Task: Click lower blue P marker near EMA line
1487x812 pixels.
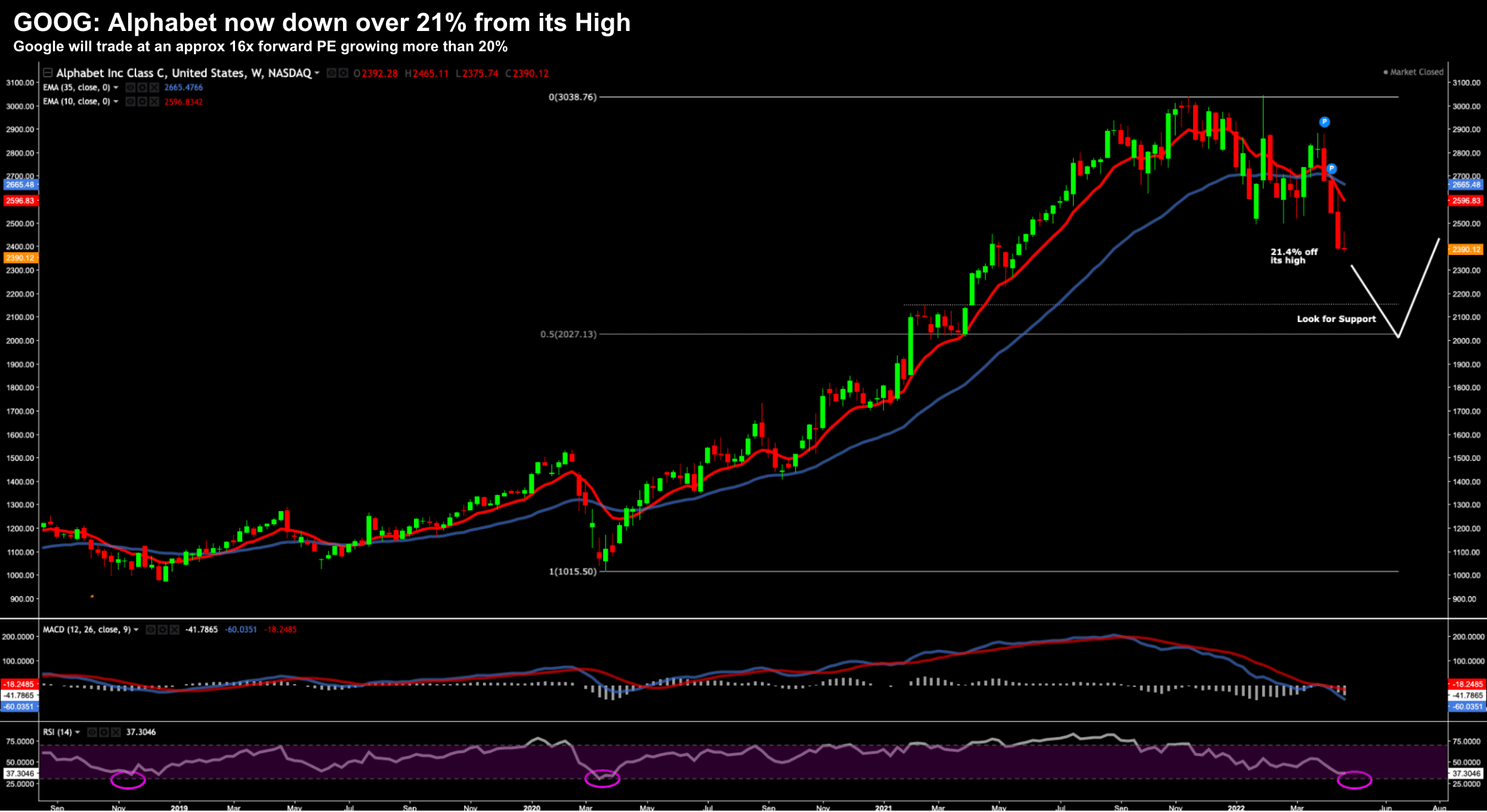Action: 1331,169
